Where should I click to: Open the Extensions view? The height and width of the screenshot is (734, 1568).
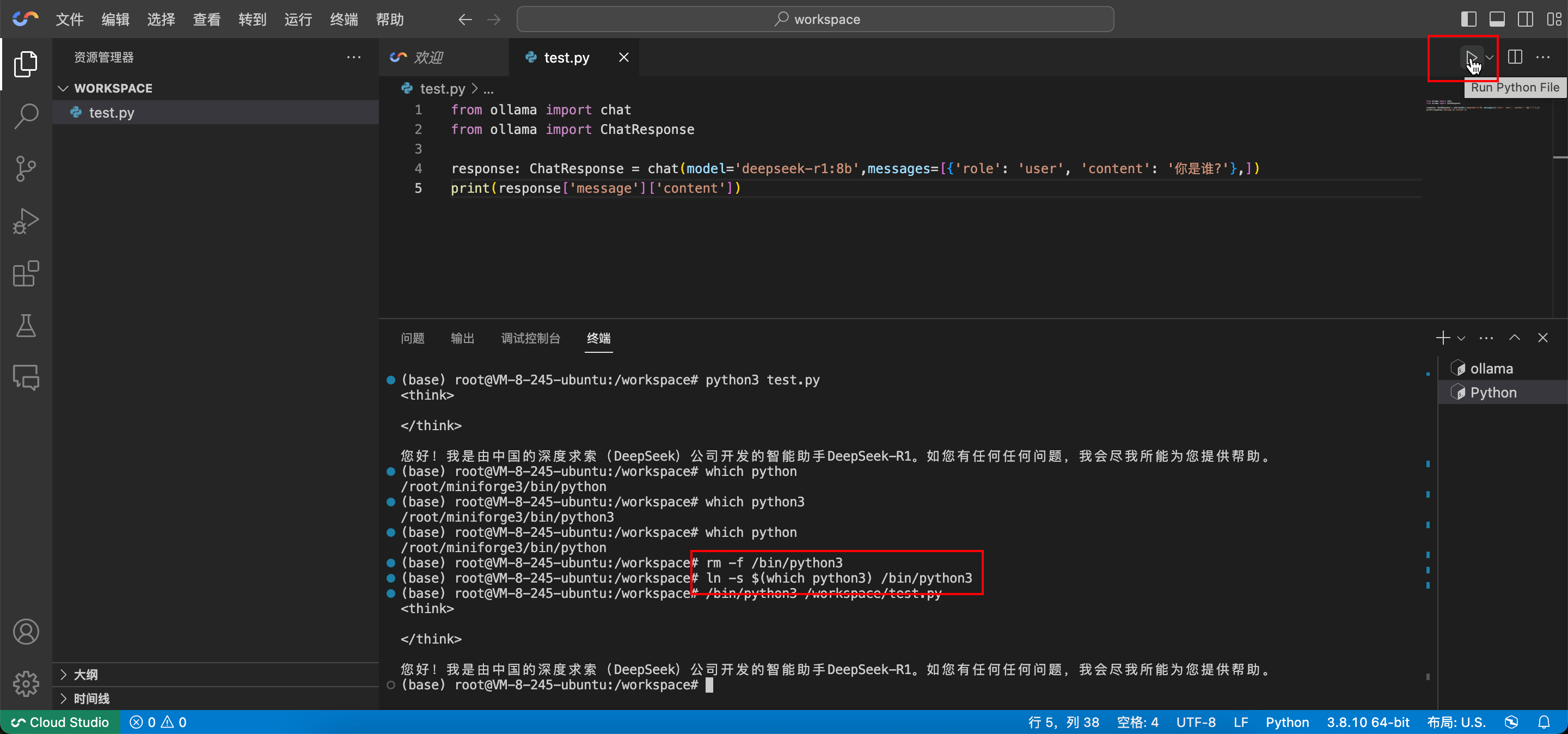[26, 273]
